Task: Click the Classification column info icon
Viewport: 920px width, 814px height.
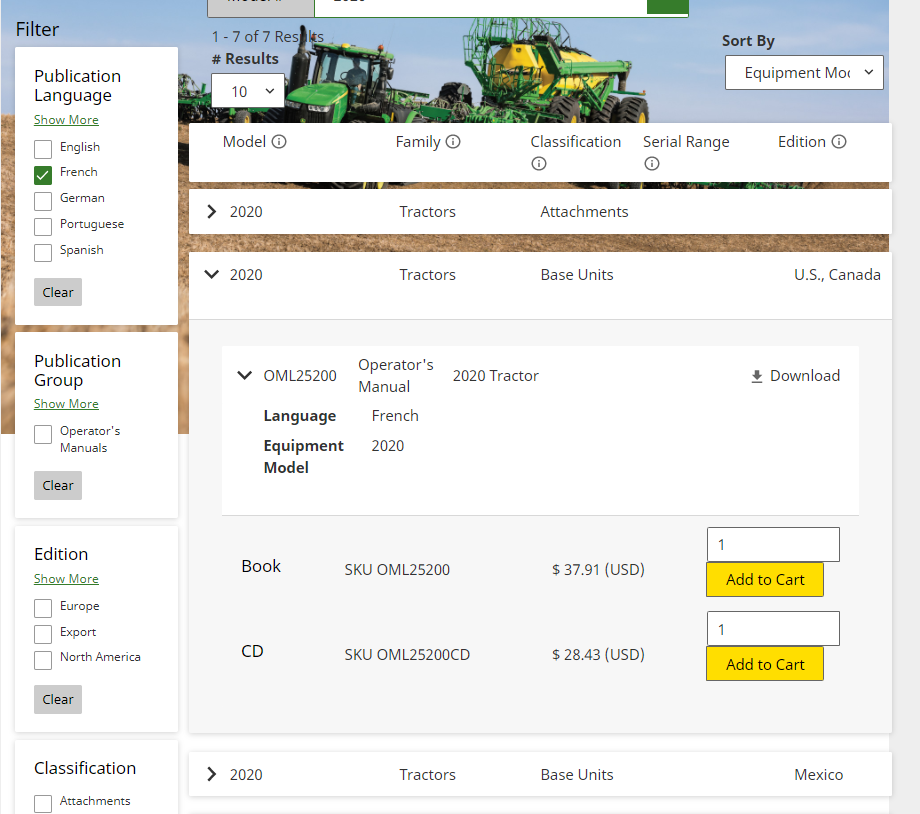Action: coord(539,163)
